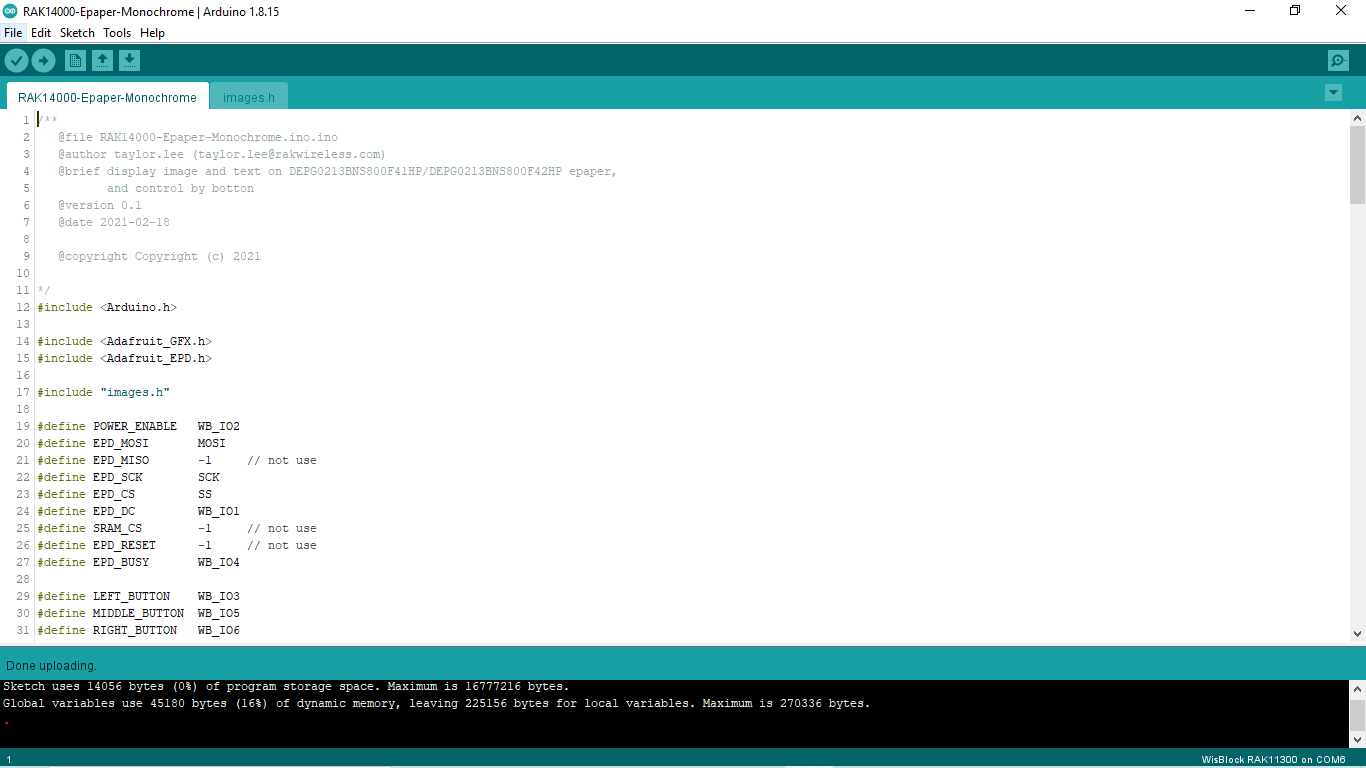Click the '#define RIGHT_BUTTON' line
This screenshot has height=768, width=1366.
138,630
